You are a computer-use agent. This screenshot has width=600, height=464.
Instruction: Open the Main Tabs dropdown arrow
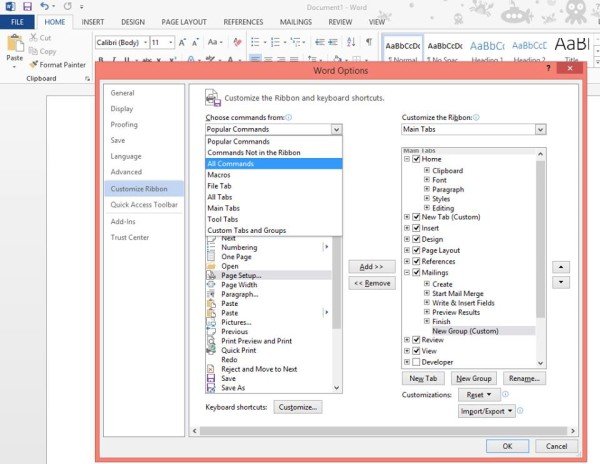point(540,129)
